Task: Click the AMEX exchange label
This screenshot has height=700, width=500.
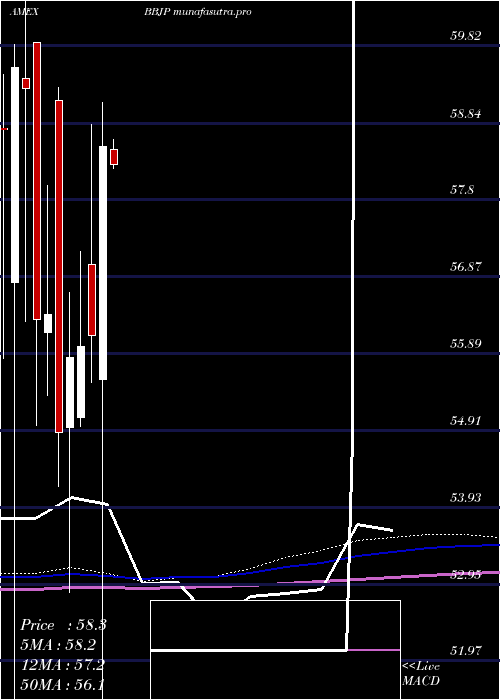Action: (x=23, y=12)
